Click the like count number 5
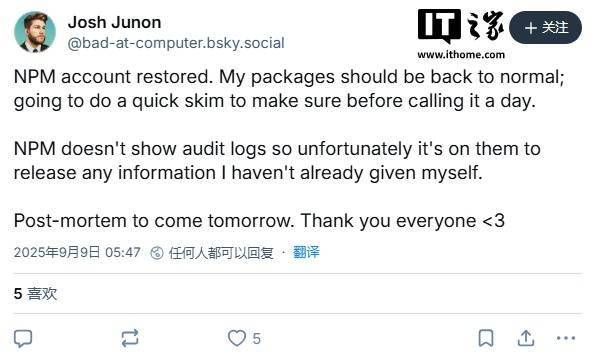 [257, 338]
